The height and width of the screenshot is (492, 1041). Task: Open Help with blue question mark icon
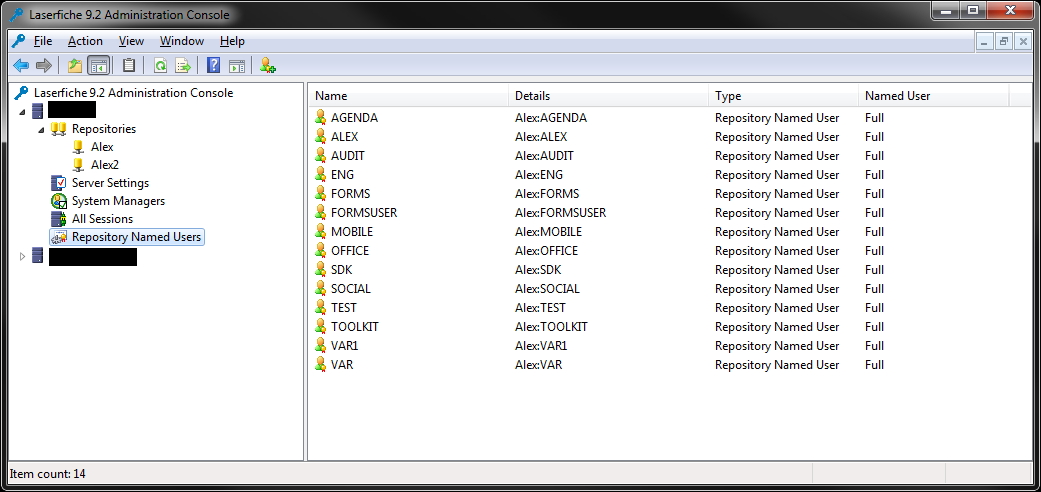pos(214,65)
